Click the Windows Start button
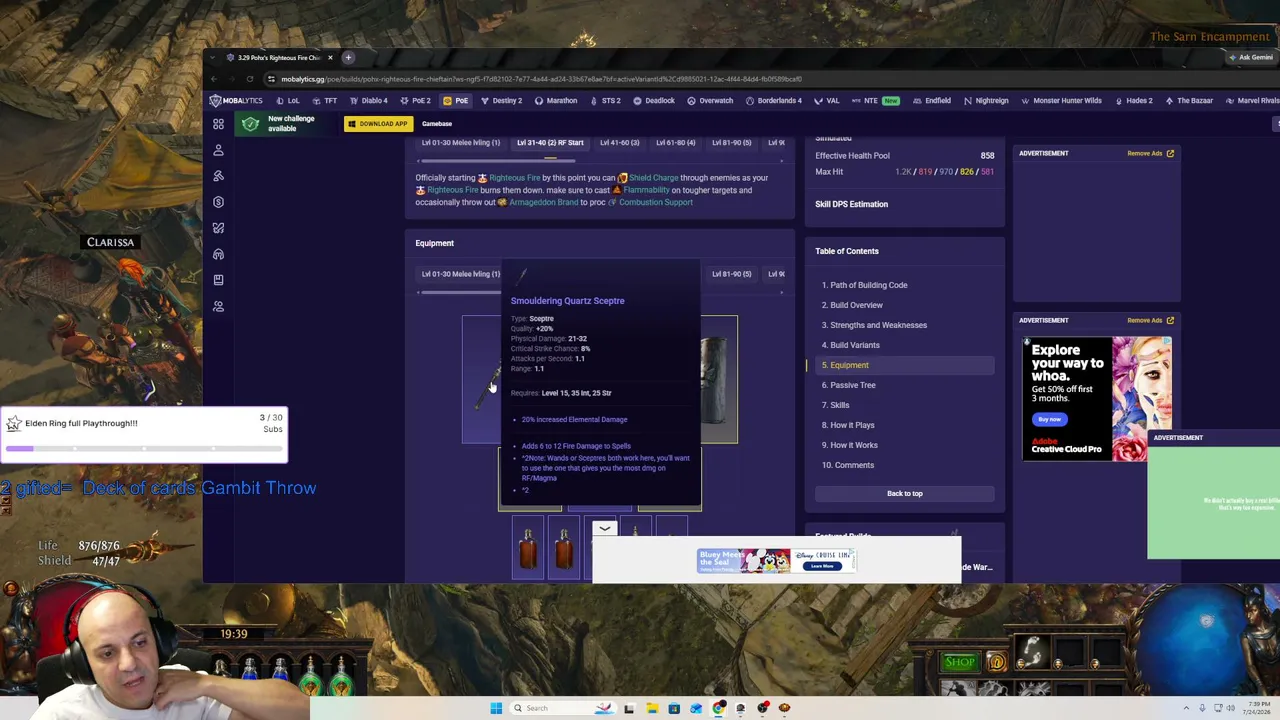The image size is (1280, 720). (496, 708)
